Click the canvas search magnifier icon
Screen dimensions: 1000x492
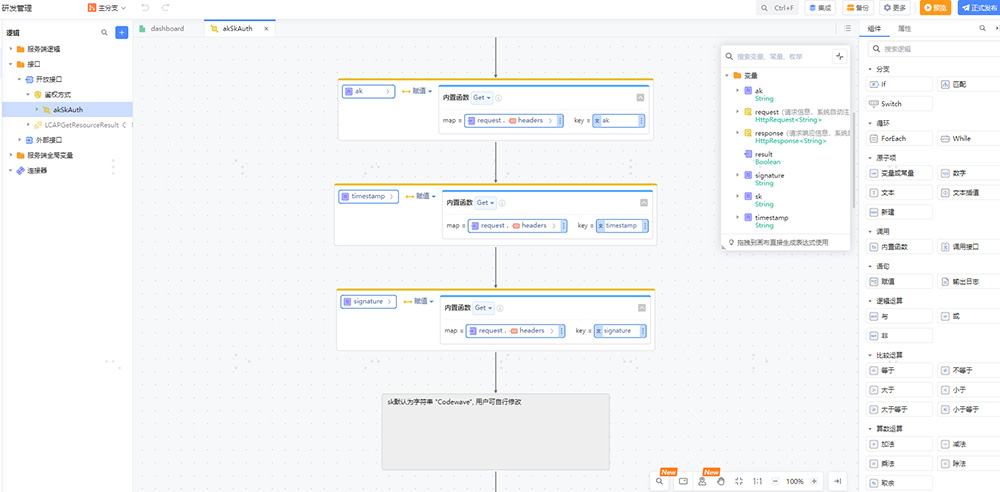(x=660, y=481)
